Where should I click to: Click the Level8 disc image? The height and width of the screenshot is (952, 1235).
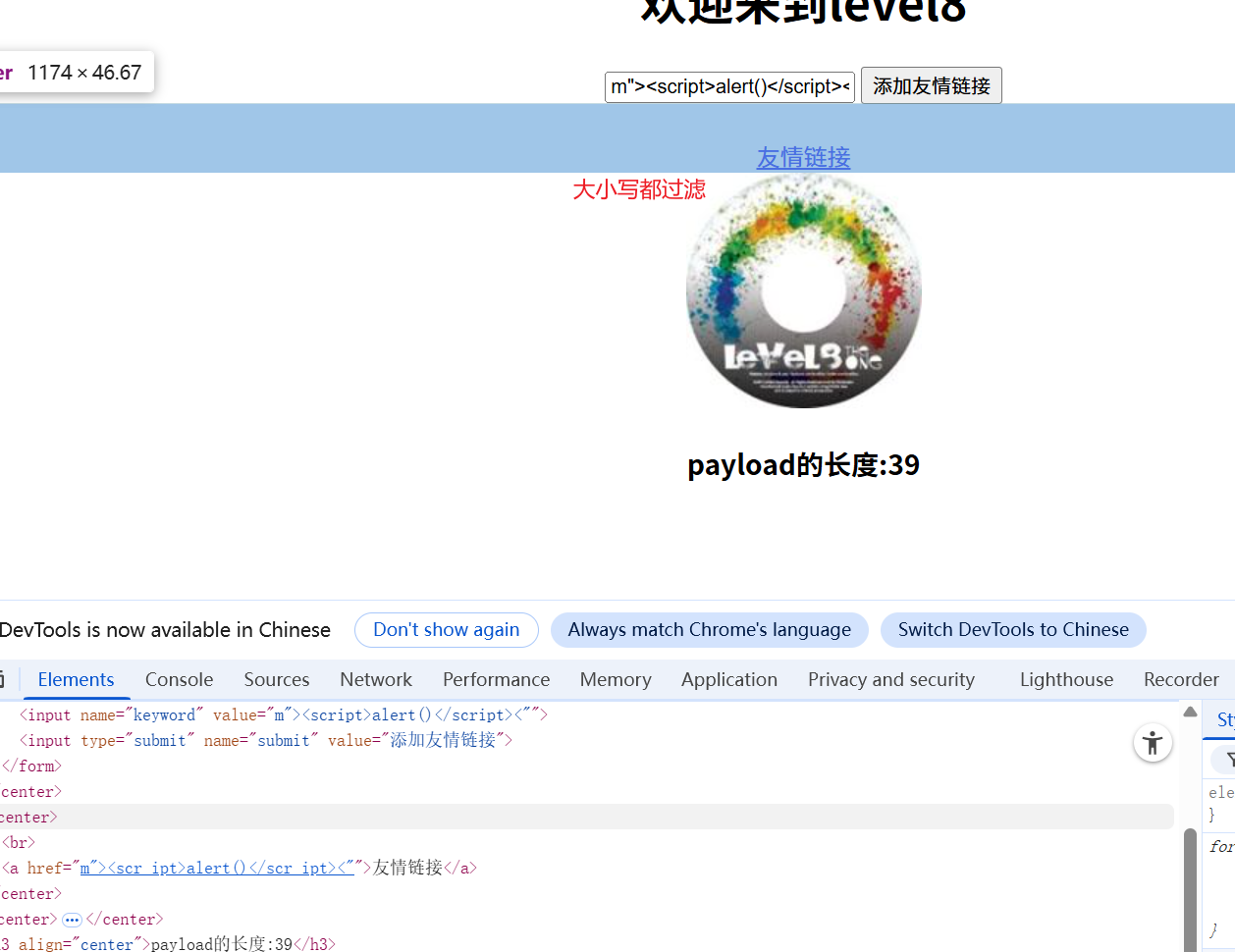(x=803, y=291)
